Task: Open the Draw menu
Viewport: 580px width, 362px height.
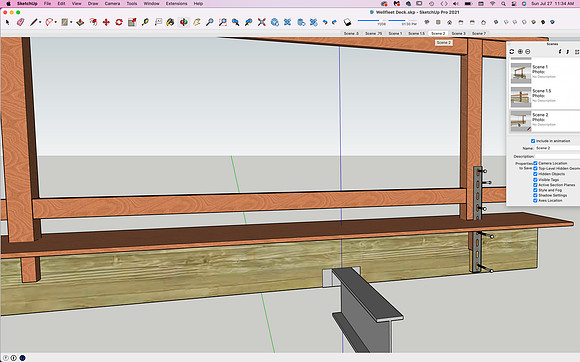Action: pyautogui.click(x=93, y=3)
